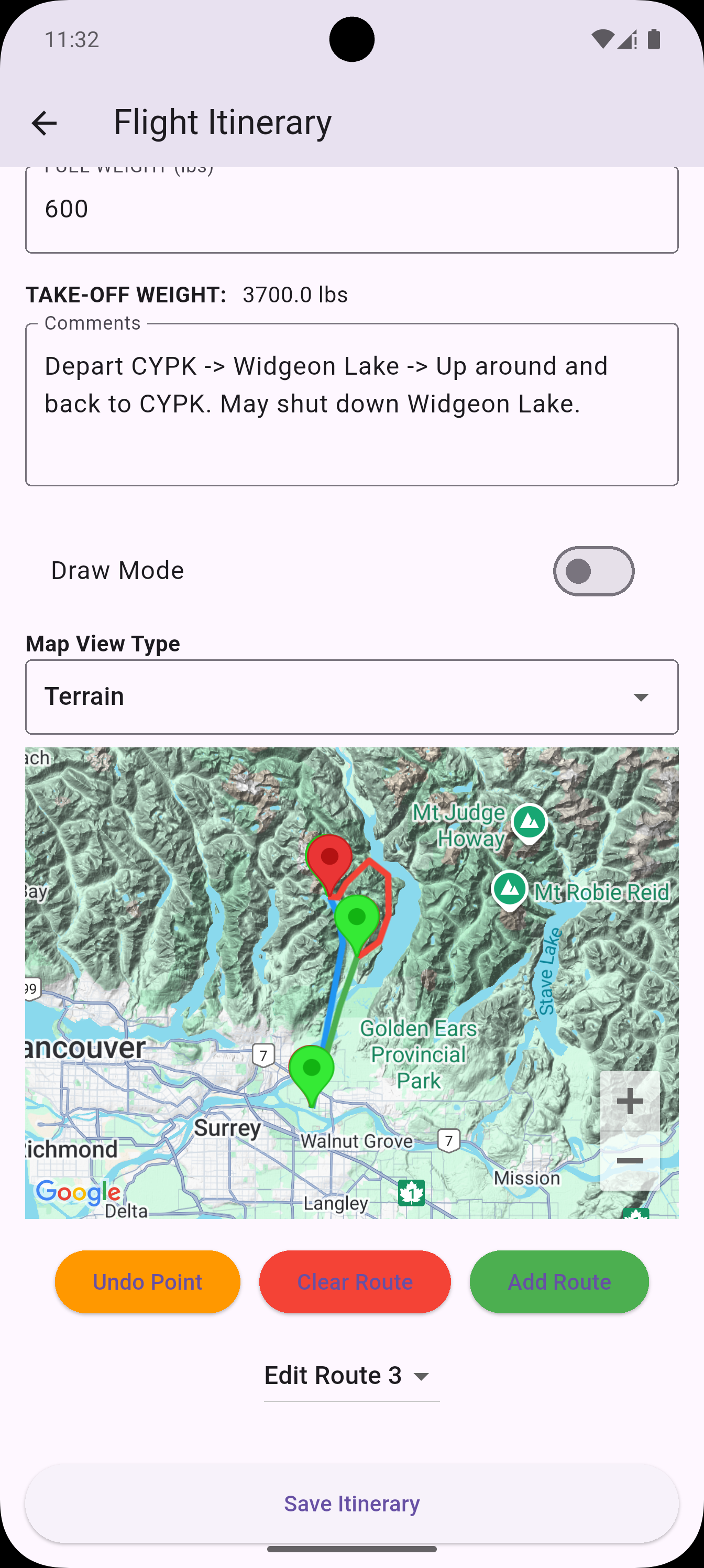Screen dimensions: 704x1568
Task: Tap the red destination map marker
Action: 329,861
